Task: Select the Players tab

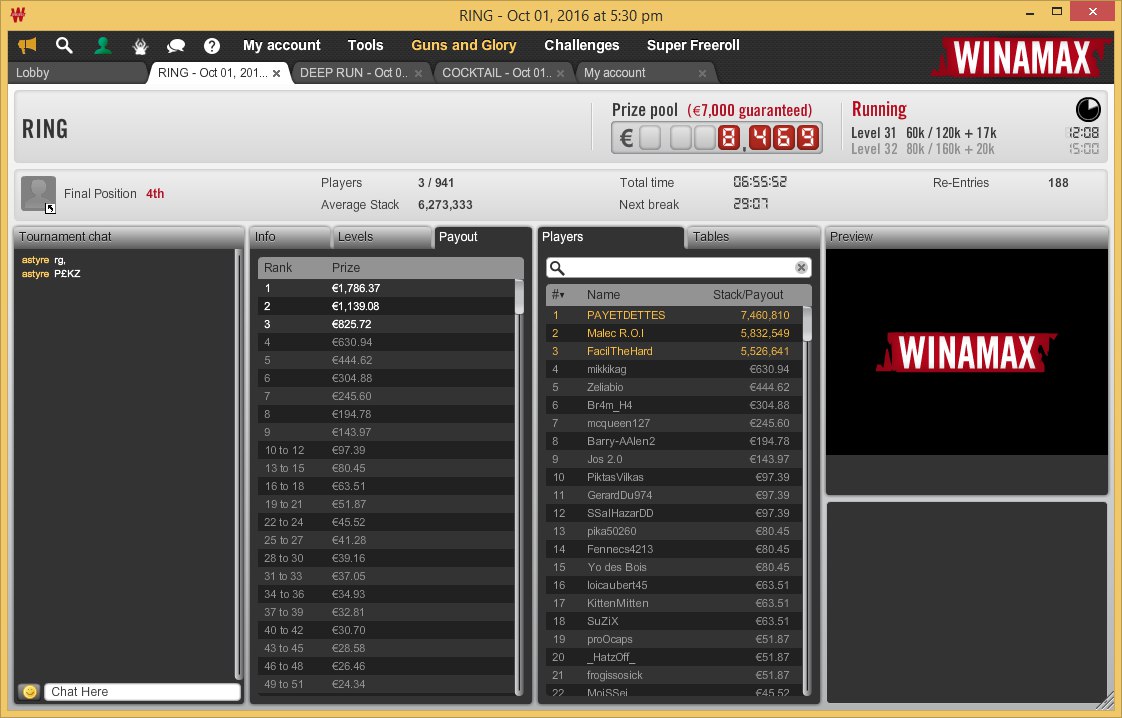Action: click(611, 237)
